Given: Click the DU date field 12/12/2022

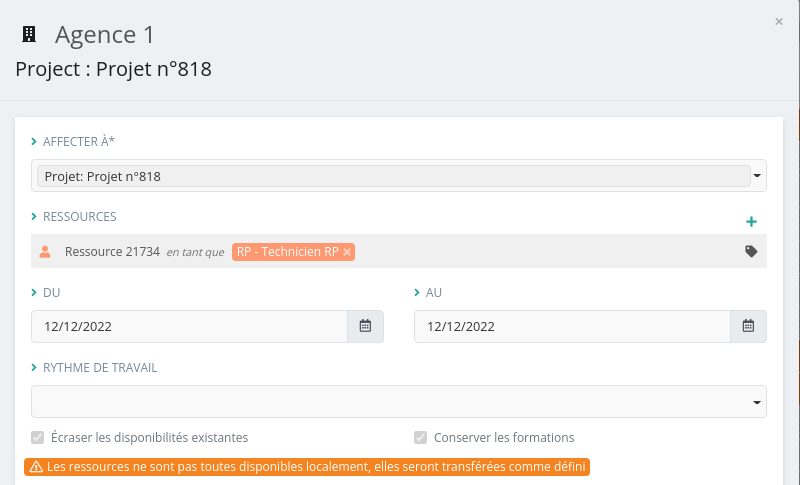Looking at the screenshot, I should pos(189,326).
